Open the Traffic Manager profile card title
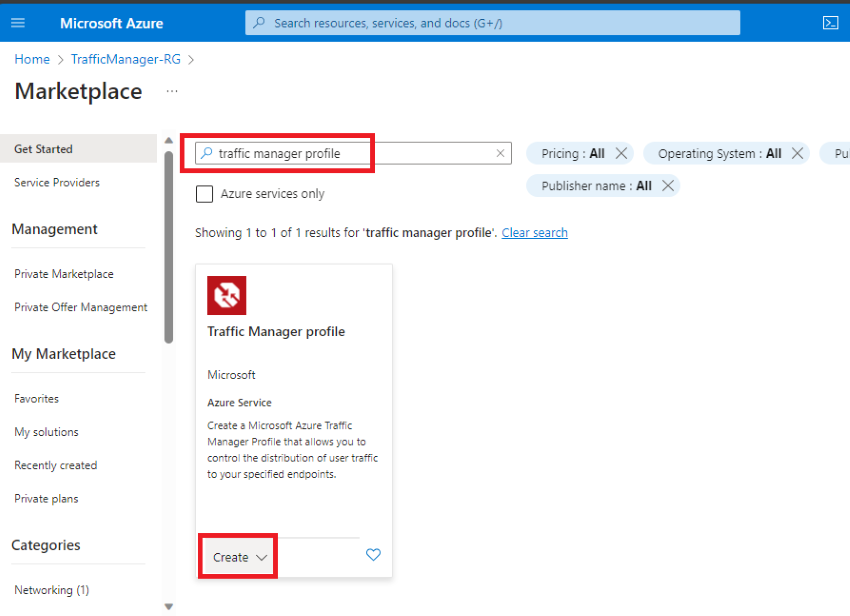This screenshot has height=616, width=850. (276, 331)
